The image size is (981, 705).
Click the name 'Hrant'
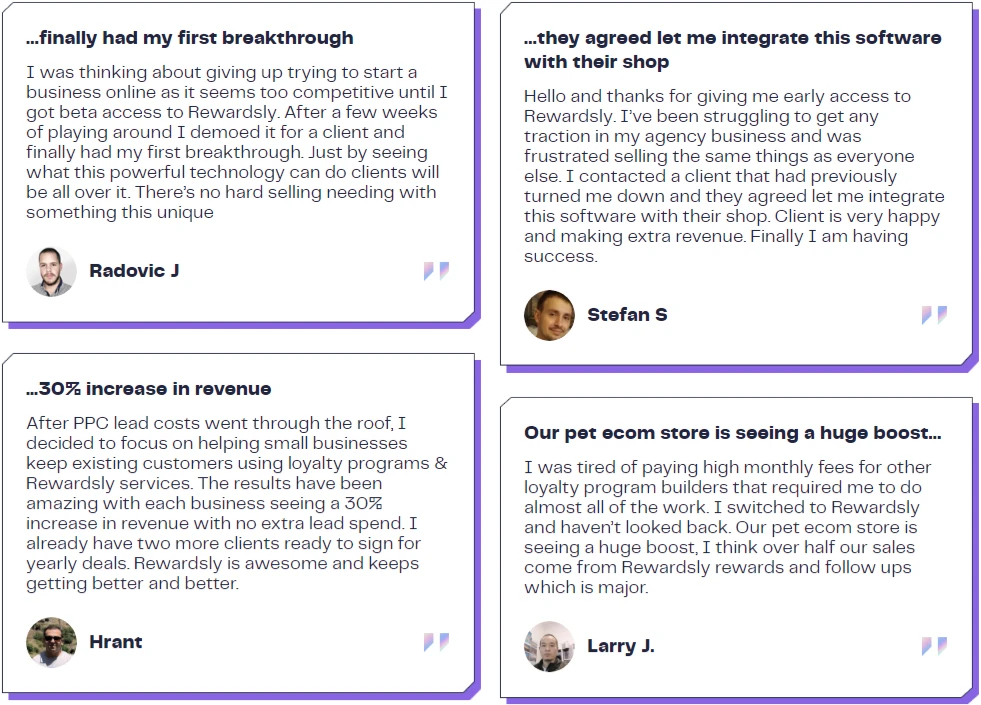point(116,642)
